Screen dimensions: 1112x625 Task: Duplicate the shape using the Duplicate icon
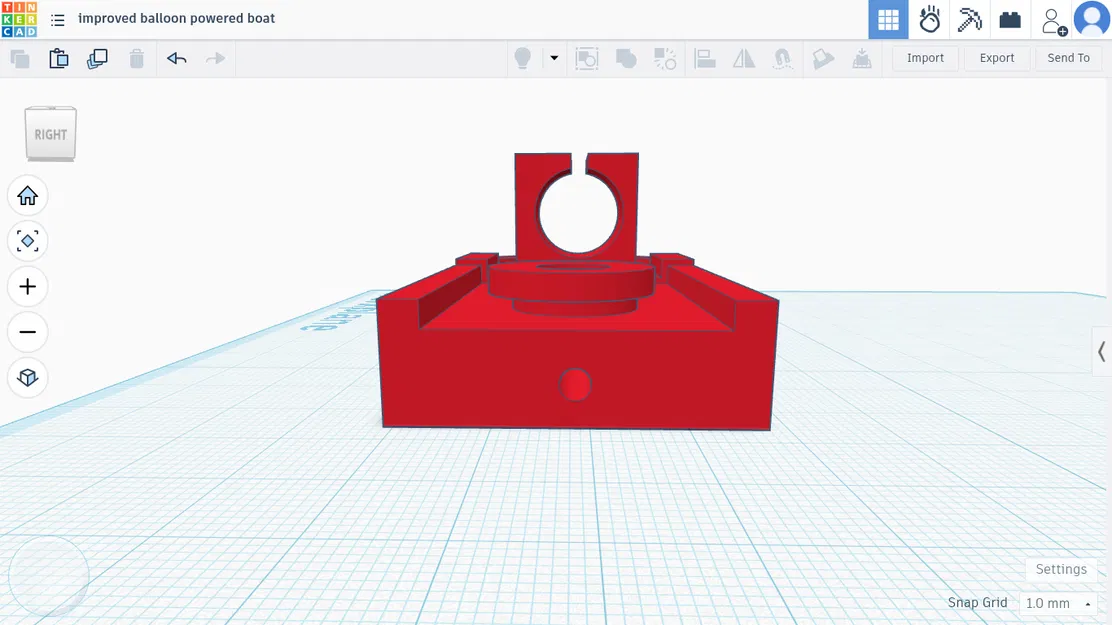click(x=97, y=58)
